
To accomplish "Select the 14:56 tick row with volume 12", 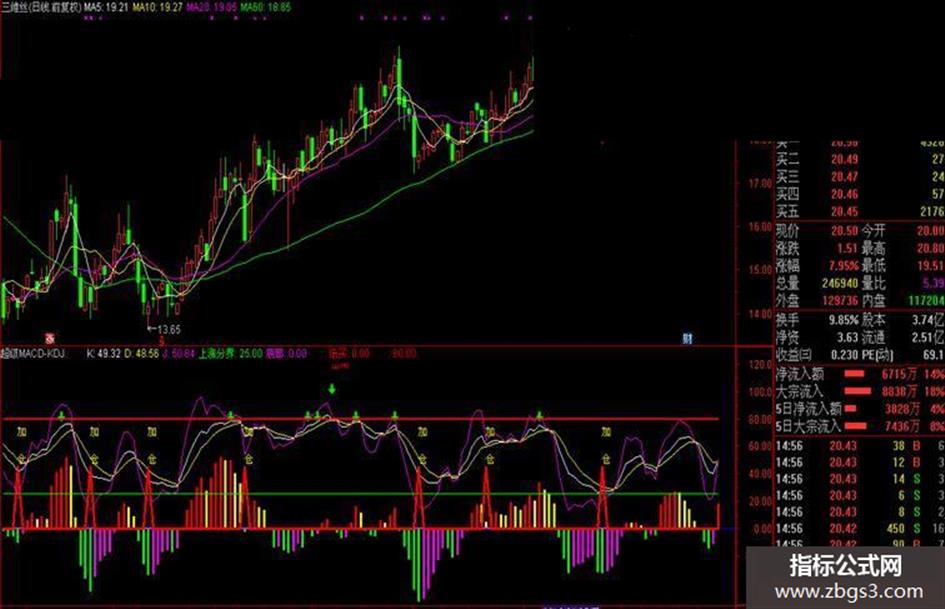I will coord(860,462).
